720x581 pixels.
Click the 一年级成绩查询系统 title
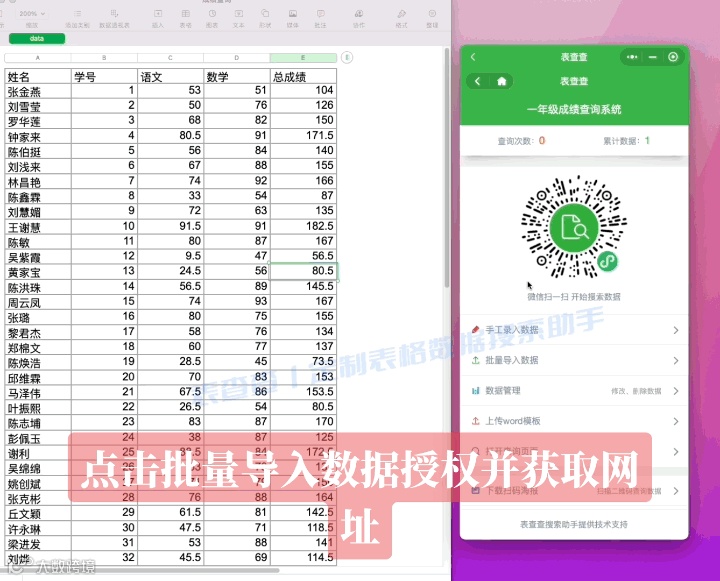[x=574, y=109]
